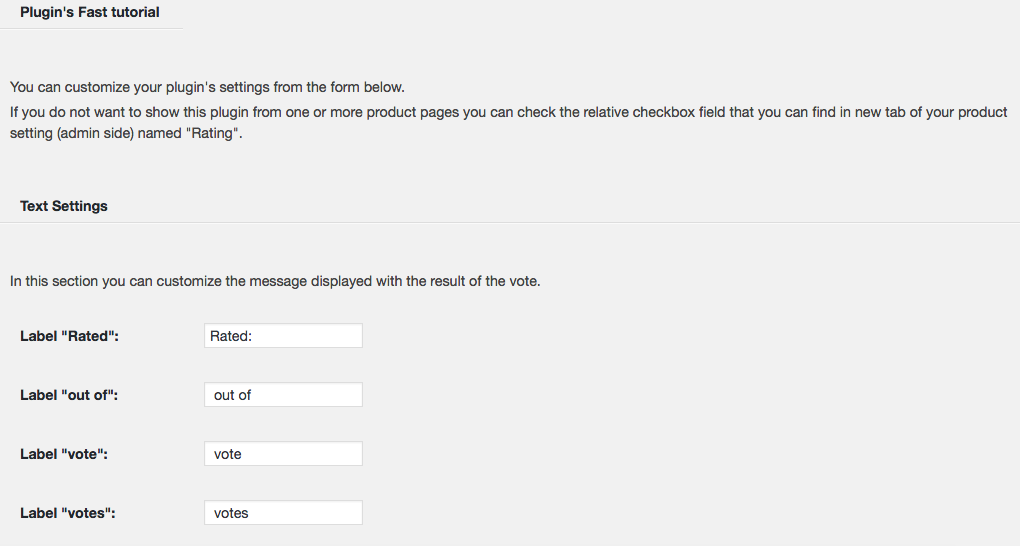Focus the "votes" text input

(x=283, y=513)
